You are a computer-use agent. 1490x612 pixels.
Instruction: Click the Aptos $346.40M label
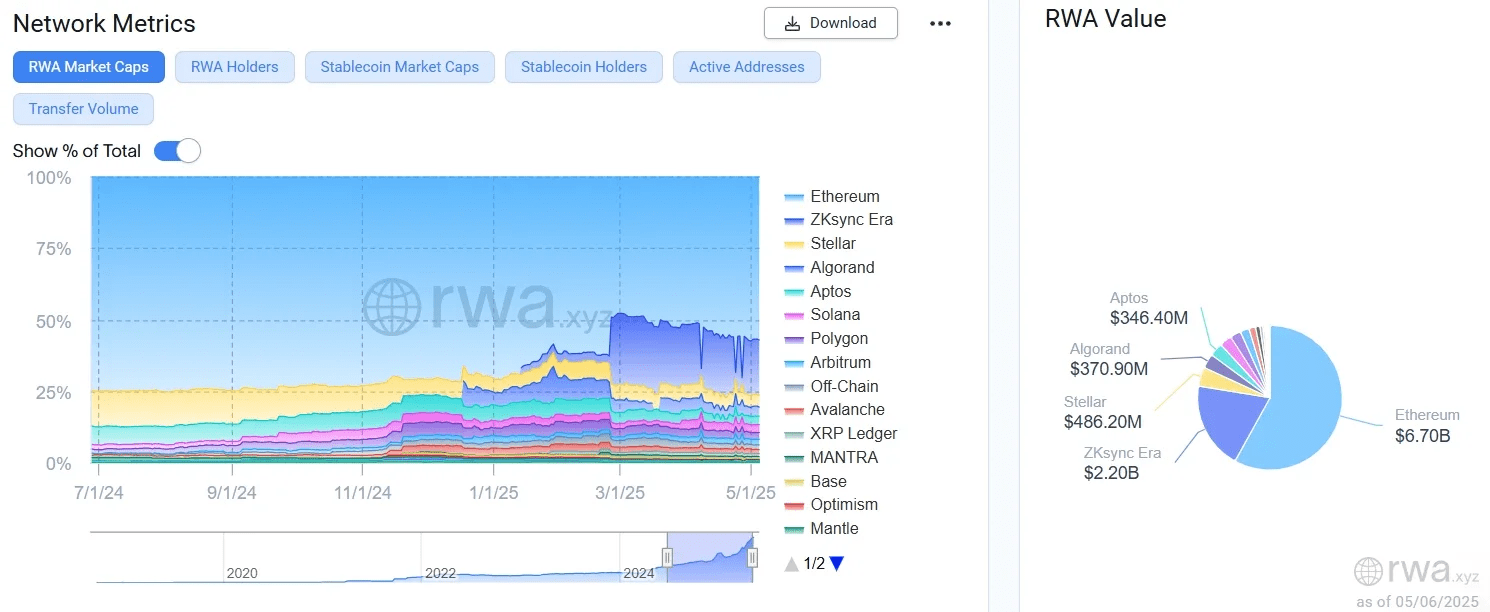click(1149, 308)
